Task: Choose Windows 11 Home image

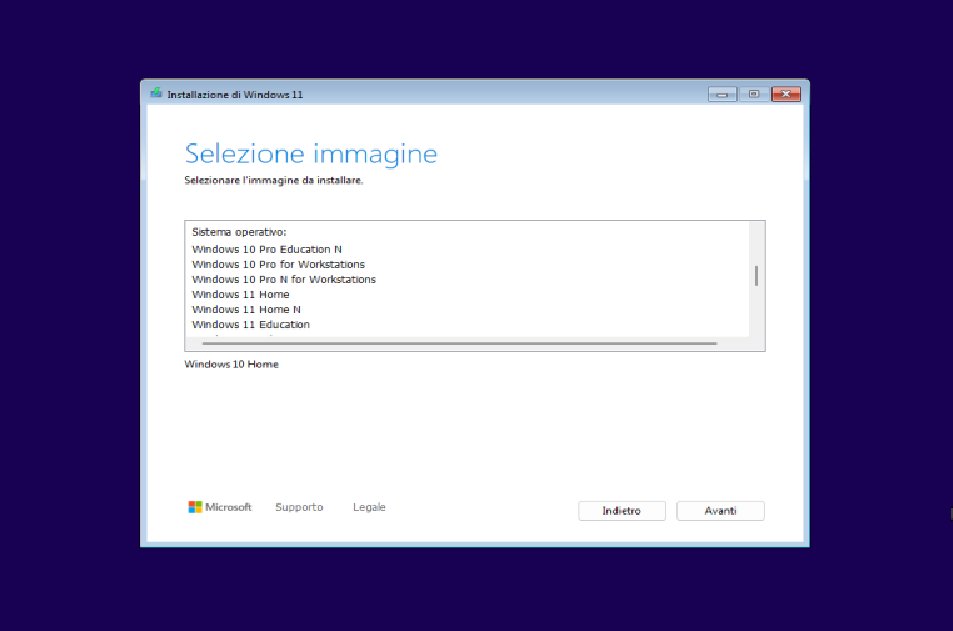Action: (x=241, y=294)
